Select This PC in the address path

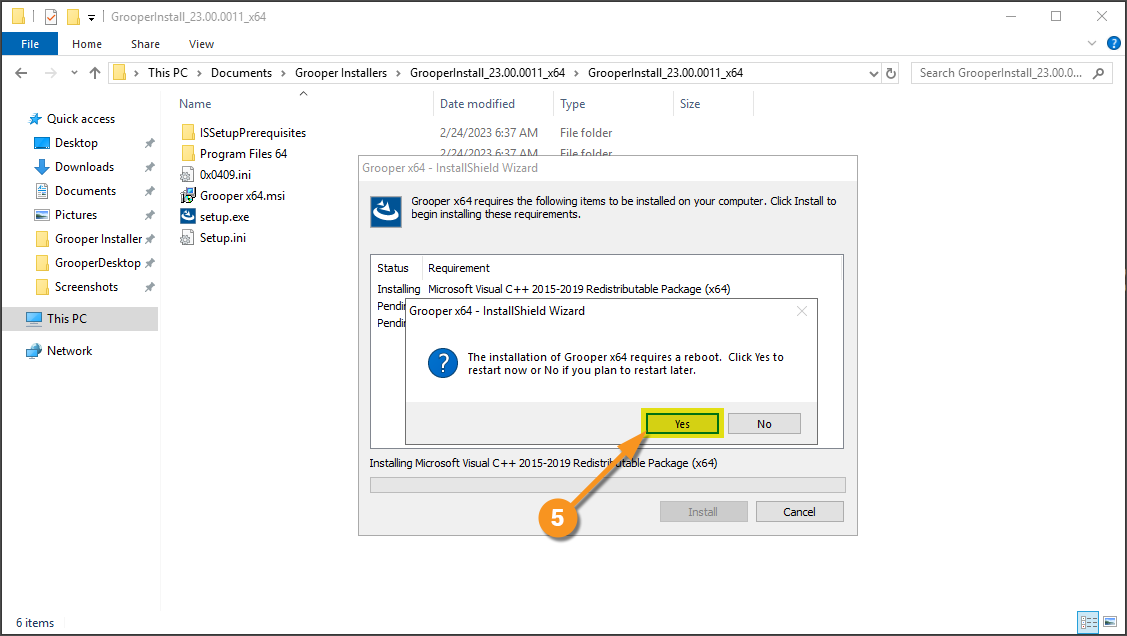pyautogui.click(x=167, y=73)
